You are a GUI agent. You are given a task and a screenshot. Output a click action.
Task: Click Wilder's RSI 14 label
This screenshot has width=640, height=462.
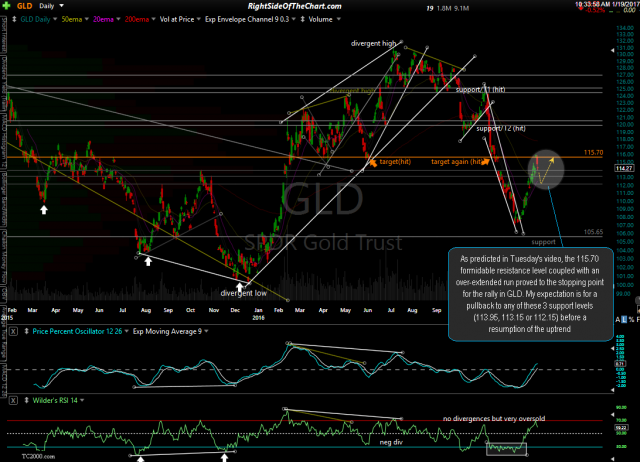[55, 400]
